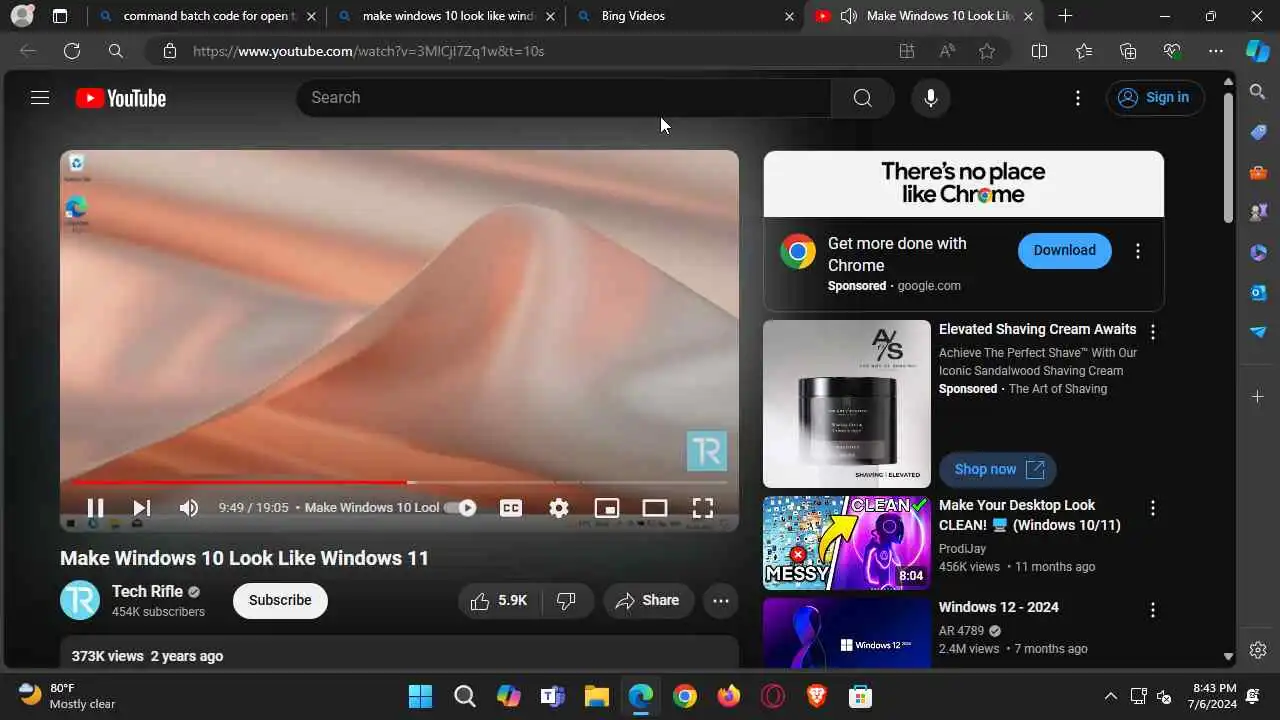The height and width of the screenshot is (720, 1280).
Task: Show hidden system tray icons
Action: pyautogui.click(x=1110, y=696)
